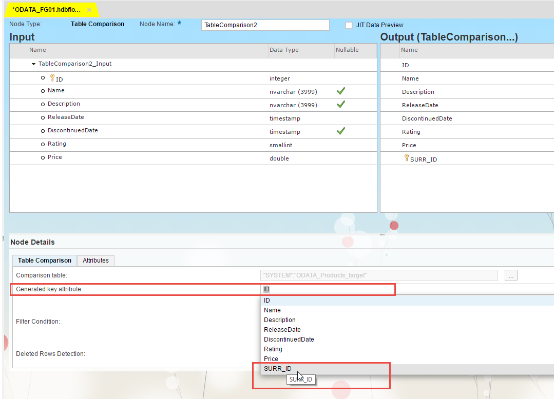Select the DiscontinuedDate input row

click(x=193, y=131)
